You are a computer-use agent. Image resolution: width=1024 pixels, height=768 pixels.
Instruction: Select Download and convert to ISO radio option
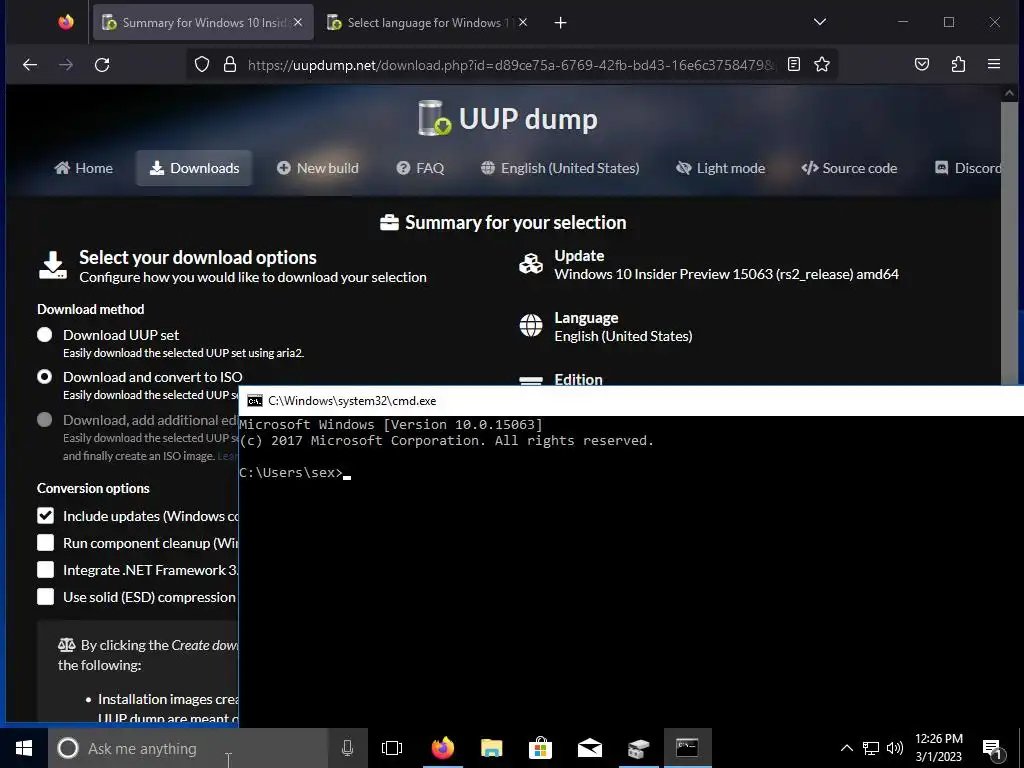click(44, 377)
